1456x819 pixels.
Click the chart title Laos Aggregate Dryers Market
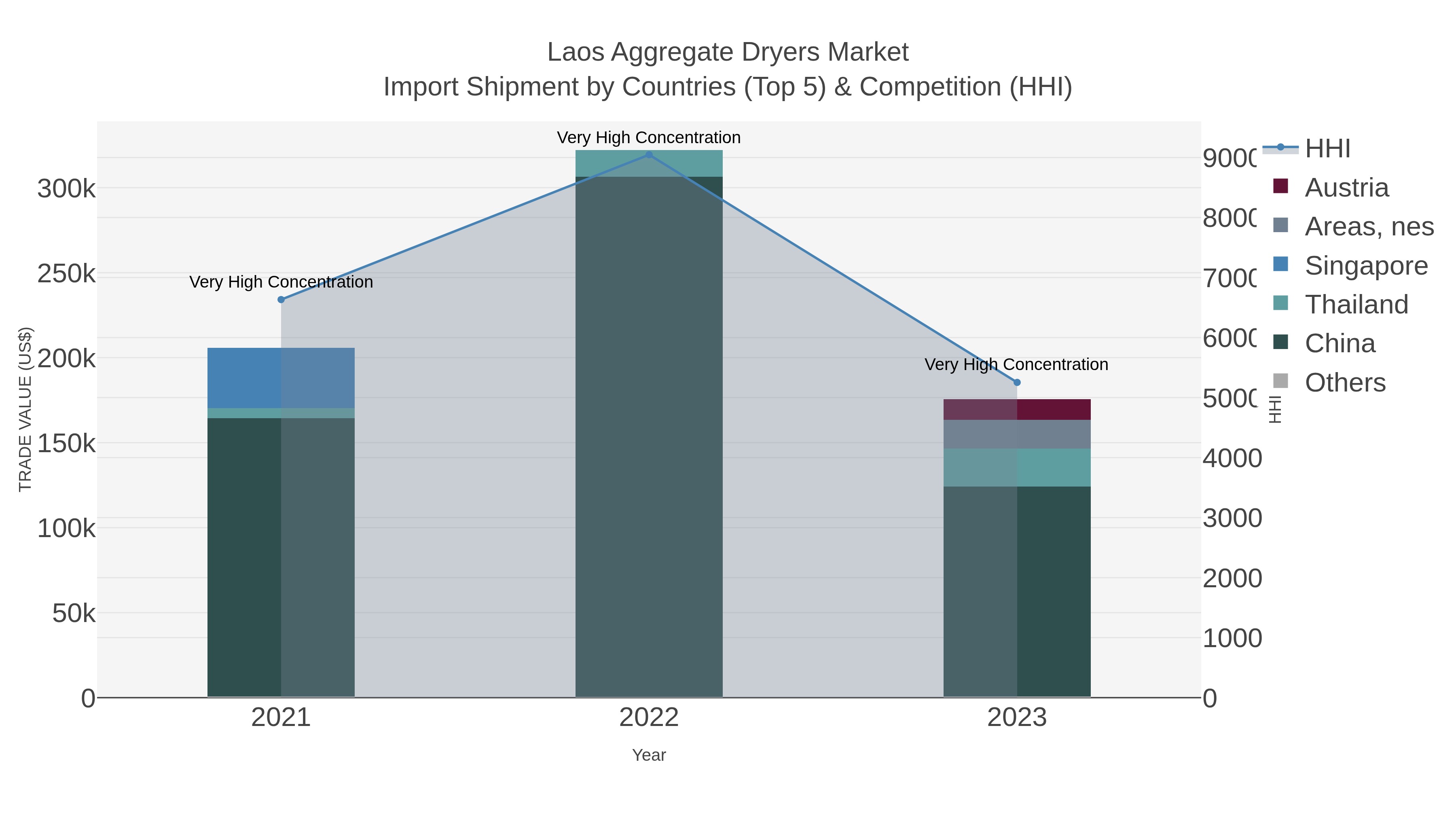[728, 52]
